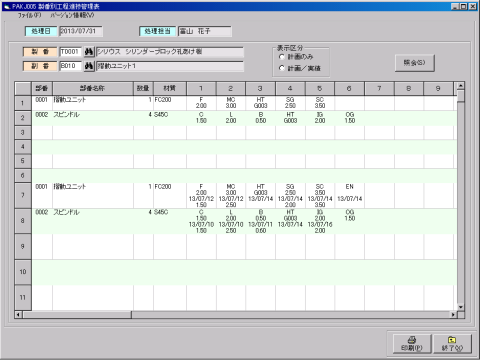Click the vertical scrollbar down arrow
Screen dimensions: 480x360
[x=461, y=307]
